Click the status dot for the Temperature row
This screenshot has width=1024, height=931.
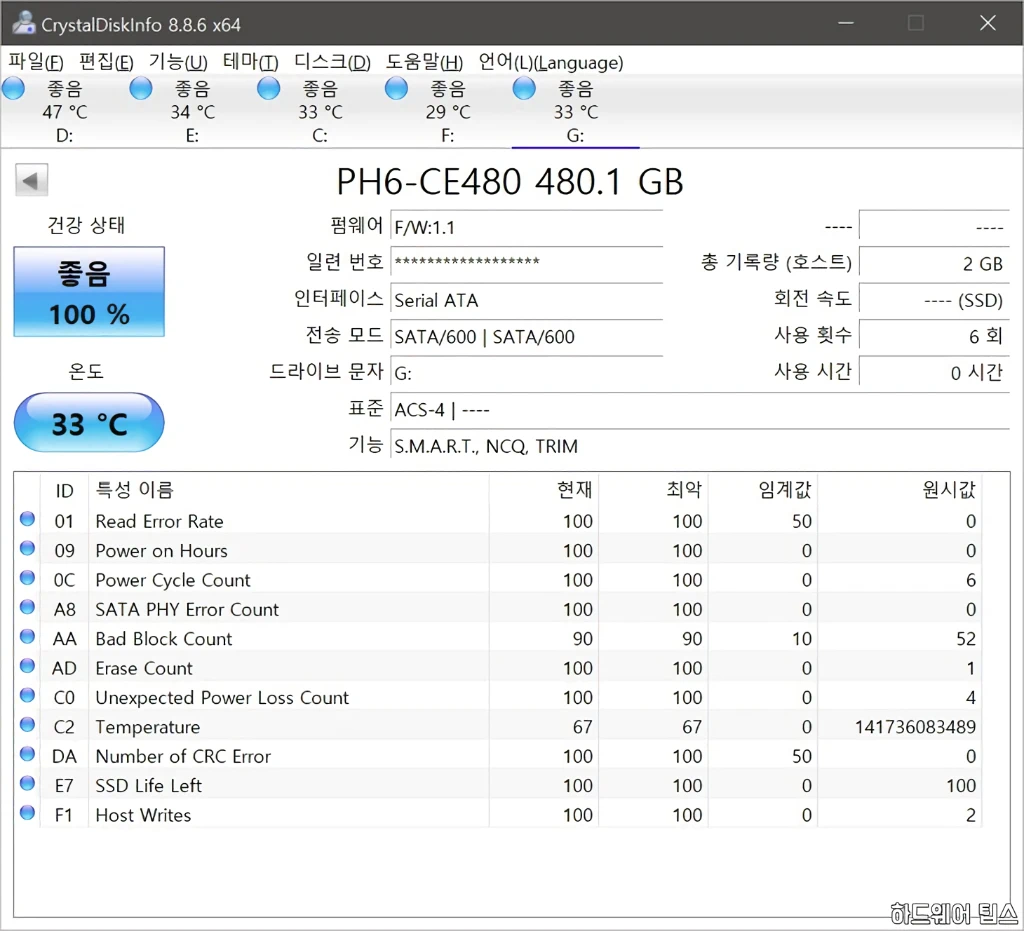click(27, 725)
